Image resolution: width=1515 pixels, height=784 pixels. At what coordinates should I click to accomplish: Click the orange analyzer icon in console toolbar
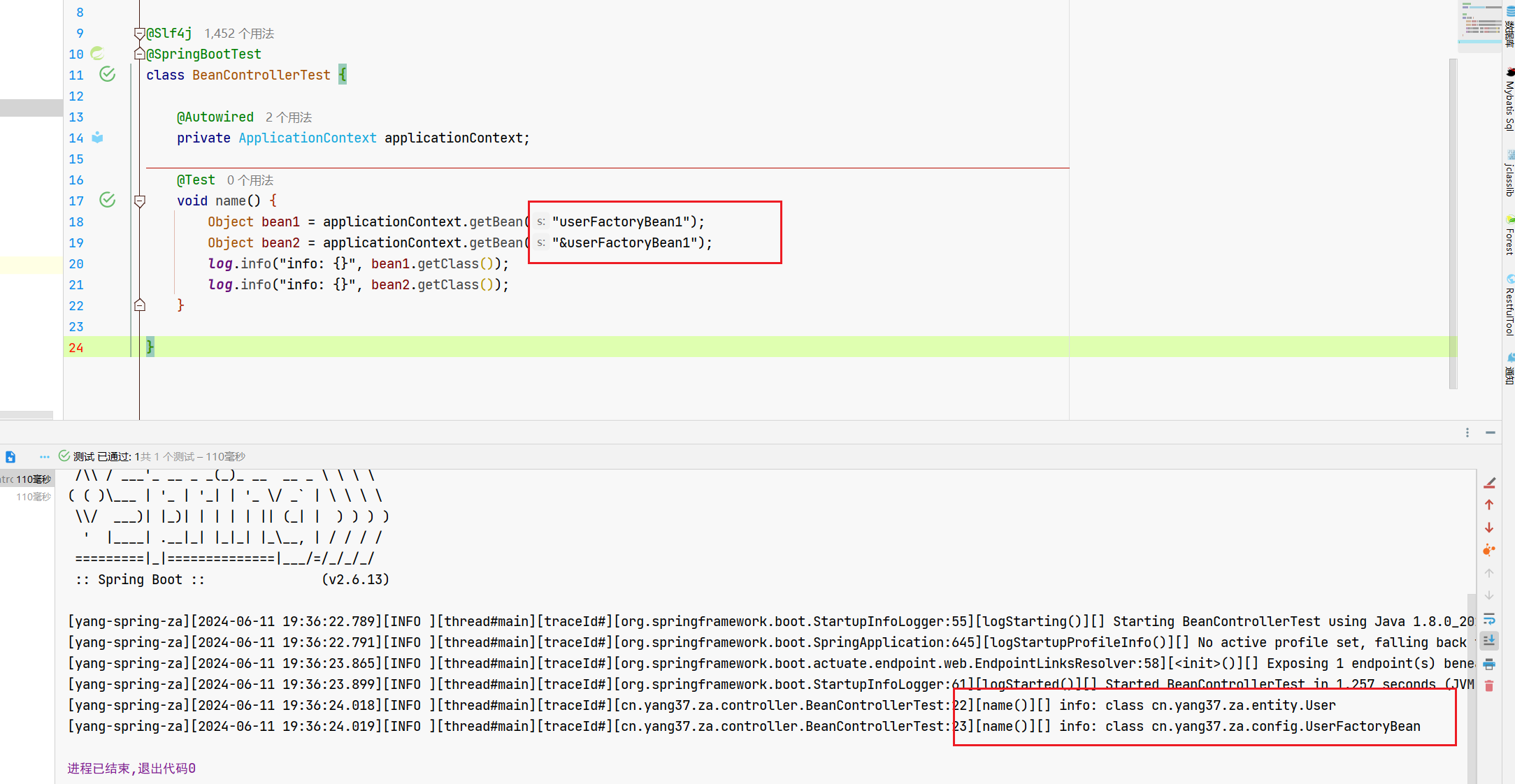tap(1489, 550)
